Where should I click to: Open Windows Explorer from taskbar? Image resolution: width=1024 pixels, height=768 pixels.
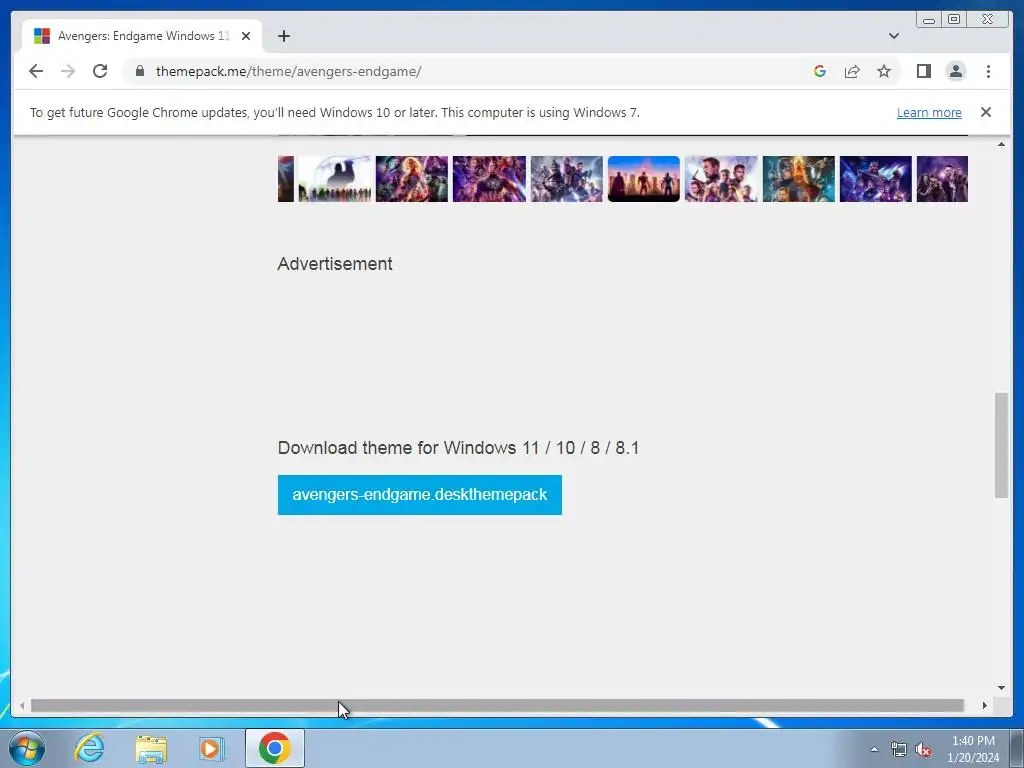pos(151,748)
